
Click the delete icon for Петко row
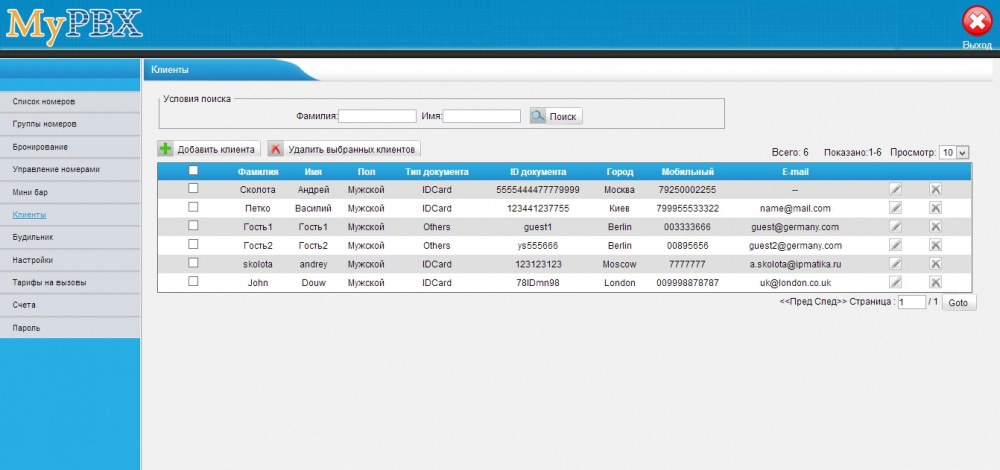tap(936, 208)
